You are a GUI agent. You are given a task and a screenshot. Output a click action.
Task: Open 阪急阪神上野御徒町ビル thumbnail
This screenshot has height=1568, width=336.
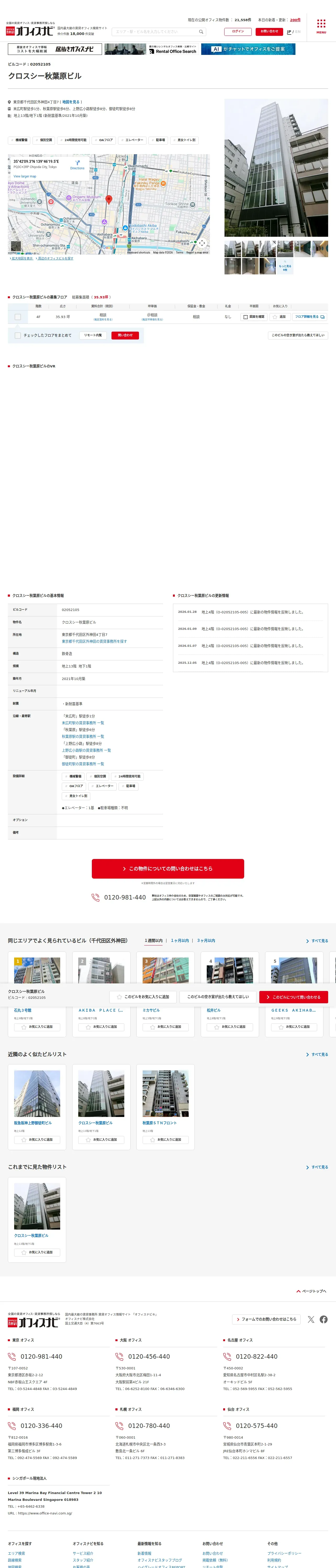click(x=37, y=1093)
